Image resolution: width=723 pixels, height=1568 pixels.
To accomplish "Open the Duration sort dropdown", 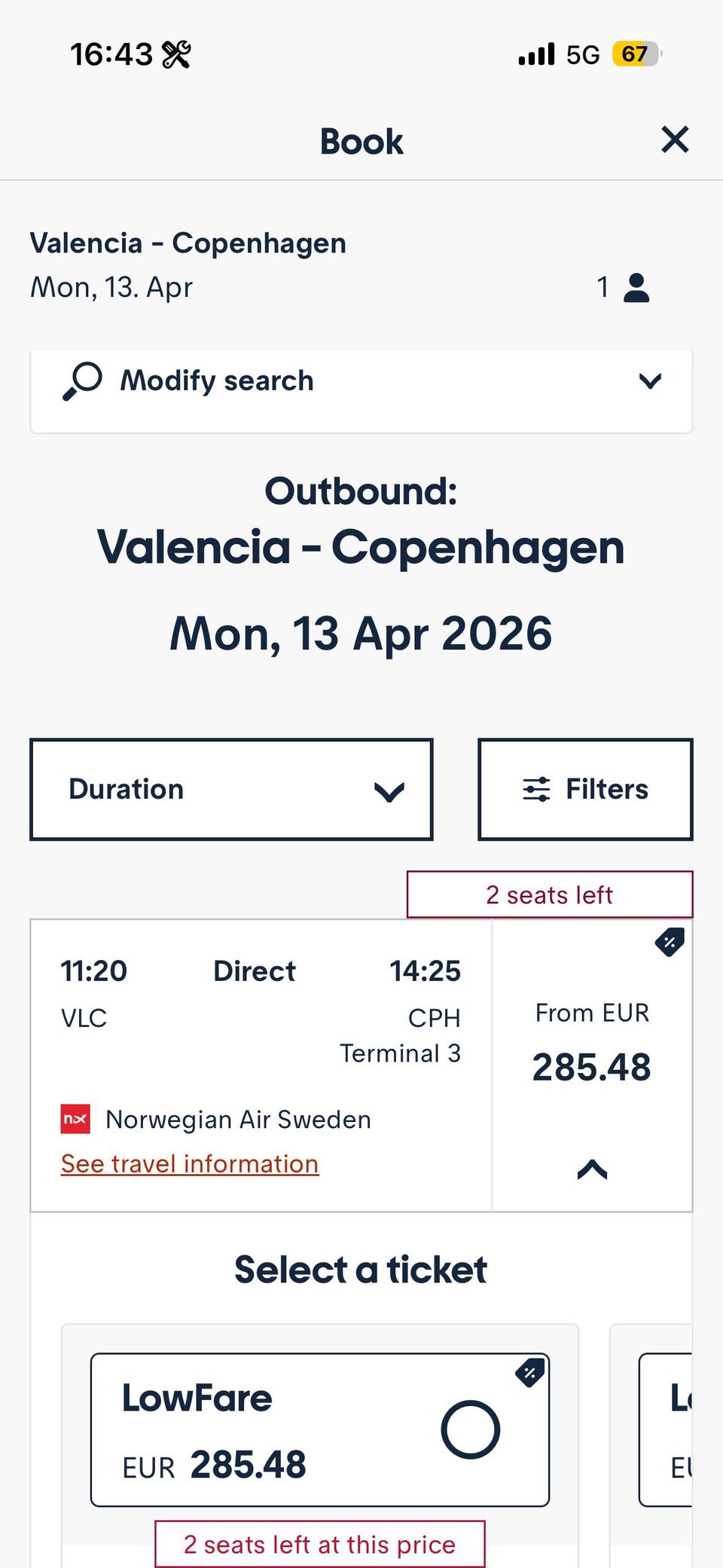I will pos(231,790).
